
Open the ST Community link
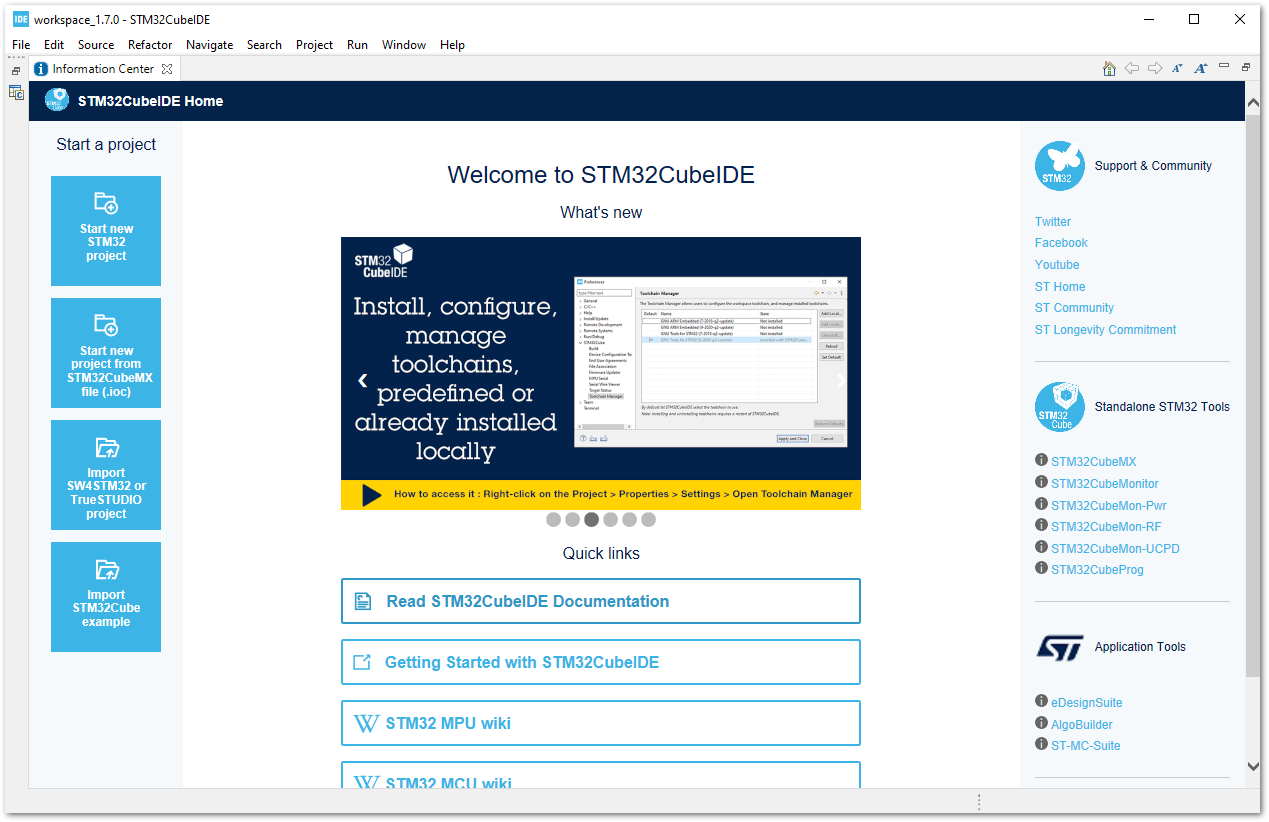[x=1074, y=308]
